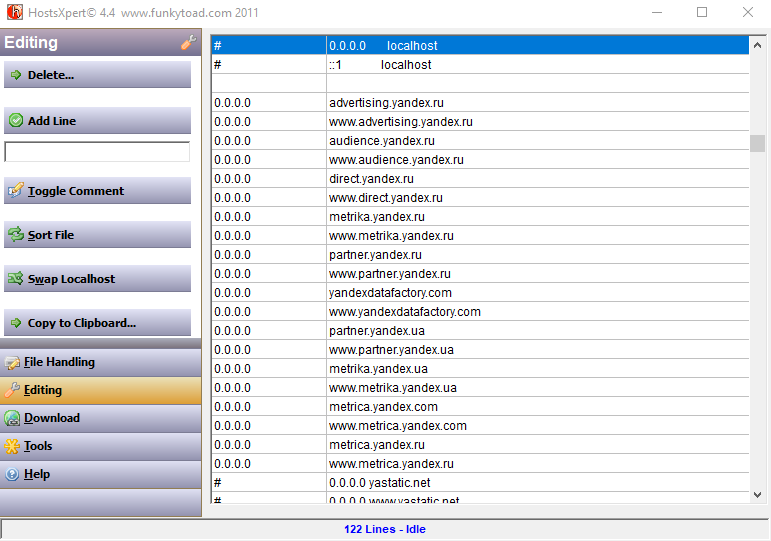Select the metrica.yandex.com entry
This screenshot has height=541, width=771.
(x=480, y=407)
